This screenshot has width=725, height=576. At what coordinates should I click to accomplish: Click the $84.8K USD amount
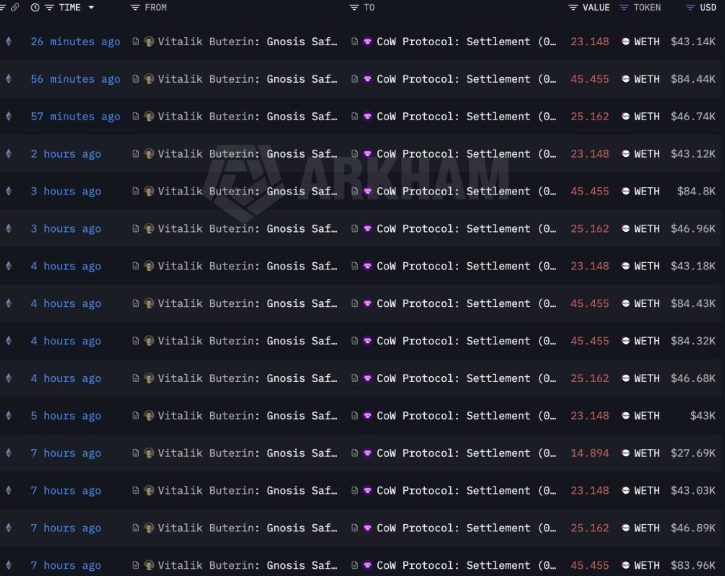[x=696, y=191]
